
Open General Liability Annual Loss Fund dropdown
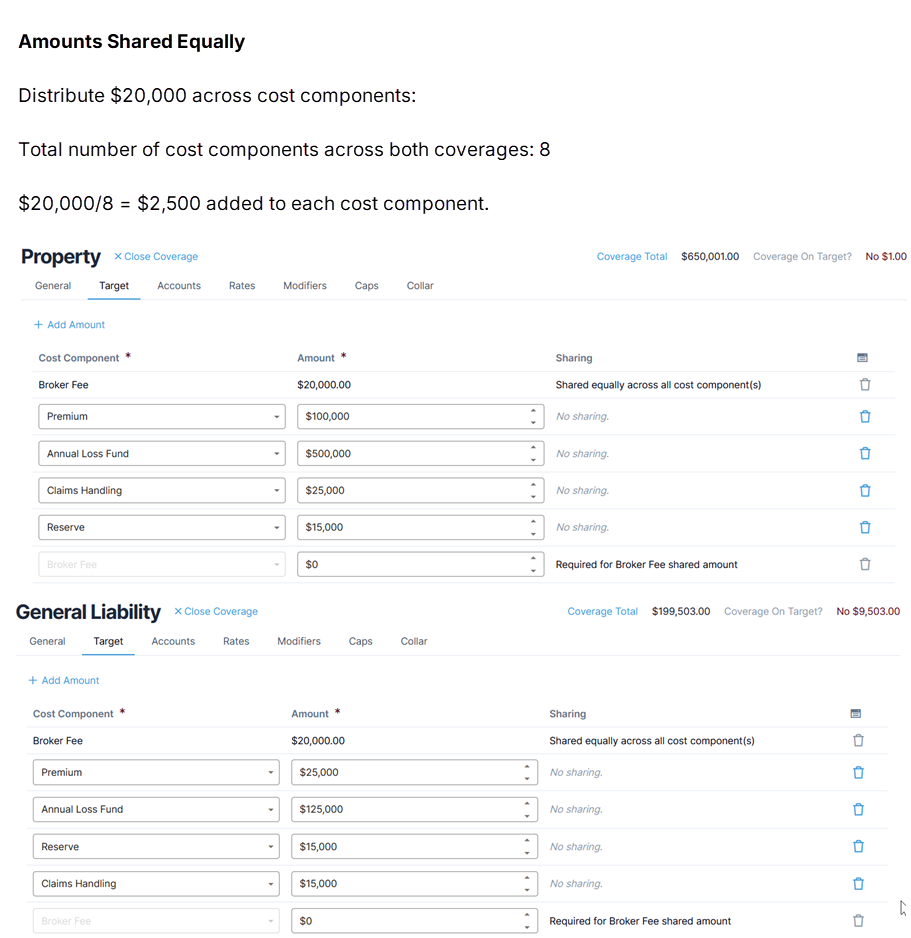(156, 810)
